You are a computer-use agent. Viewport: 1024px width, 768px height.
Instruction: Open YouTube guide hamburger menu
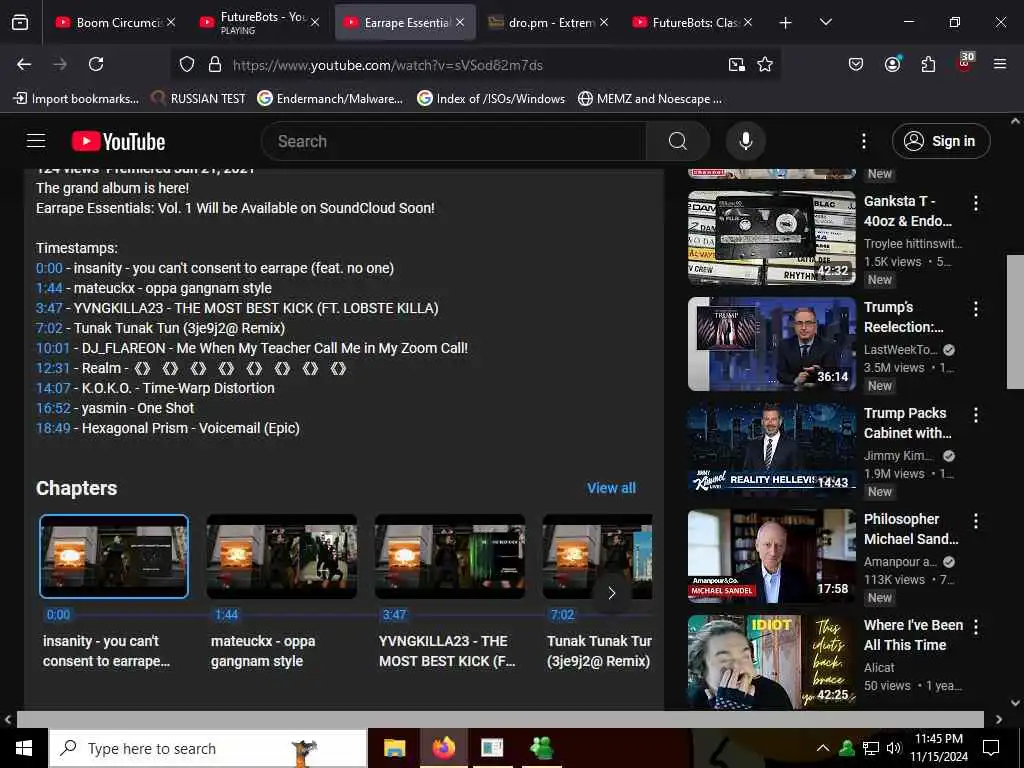click(36, 141)
